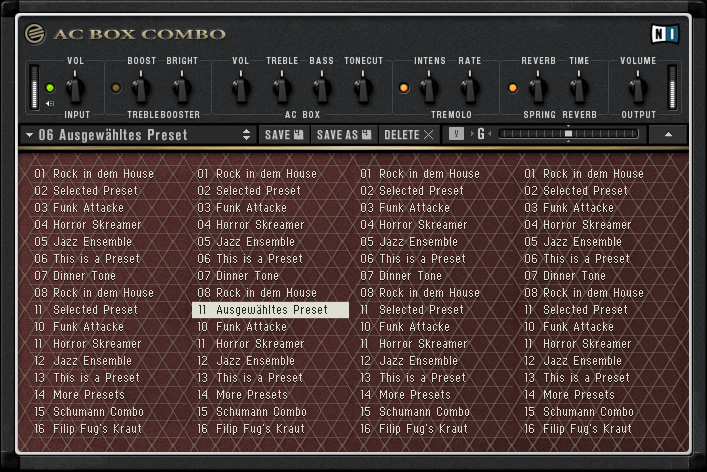
Task: Disable the TREMOLO orange LED switch
Action: (404, 88)
